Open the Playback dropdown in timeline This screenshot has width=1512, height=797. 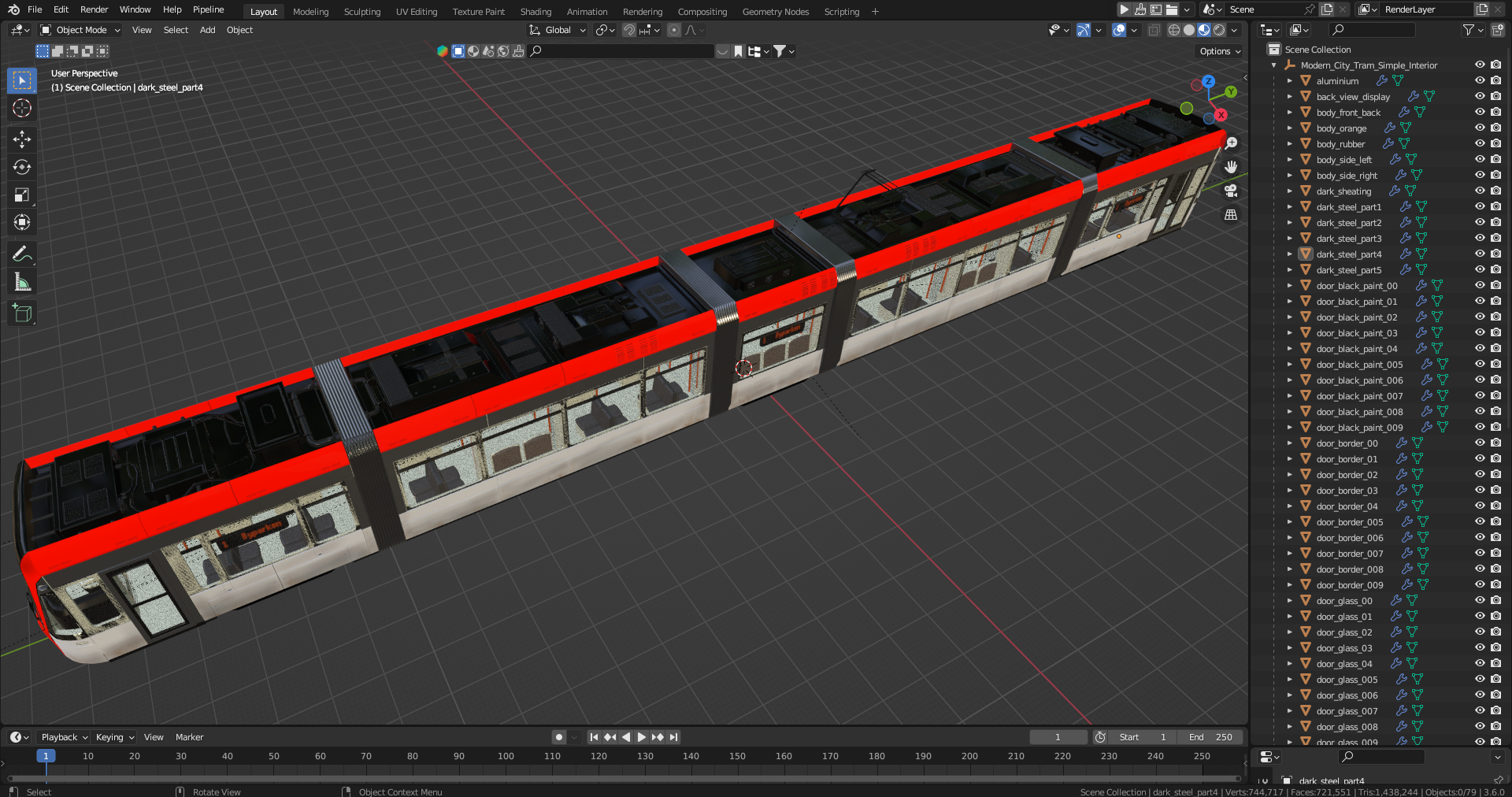click(x=64, y=737)
